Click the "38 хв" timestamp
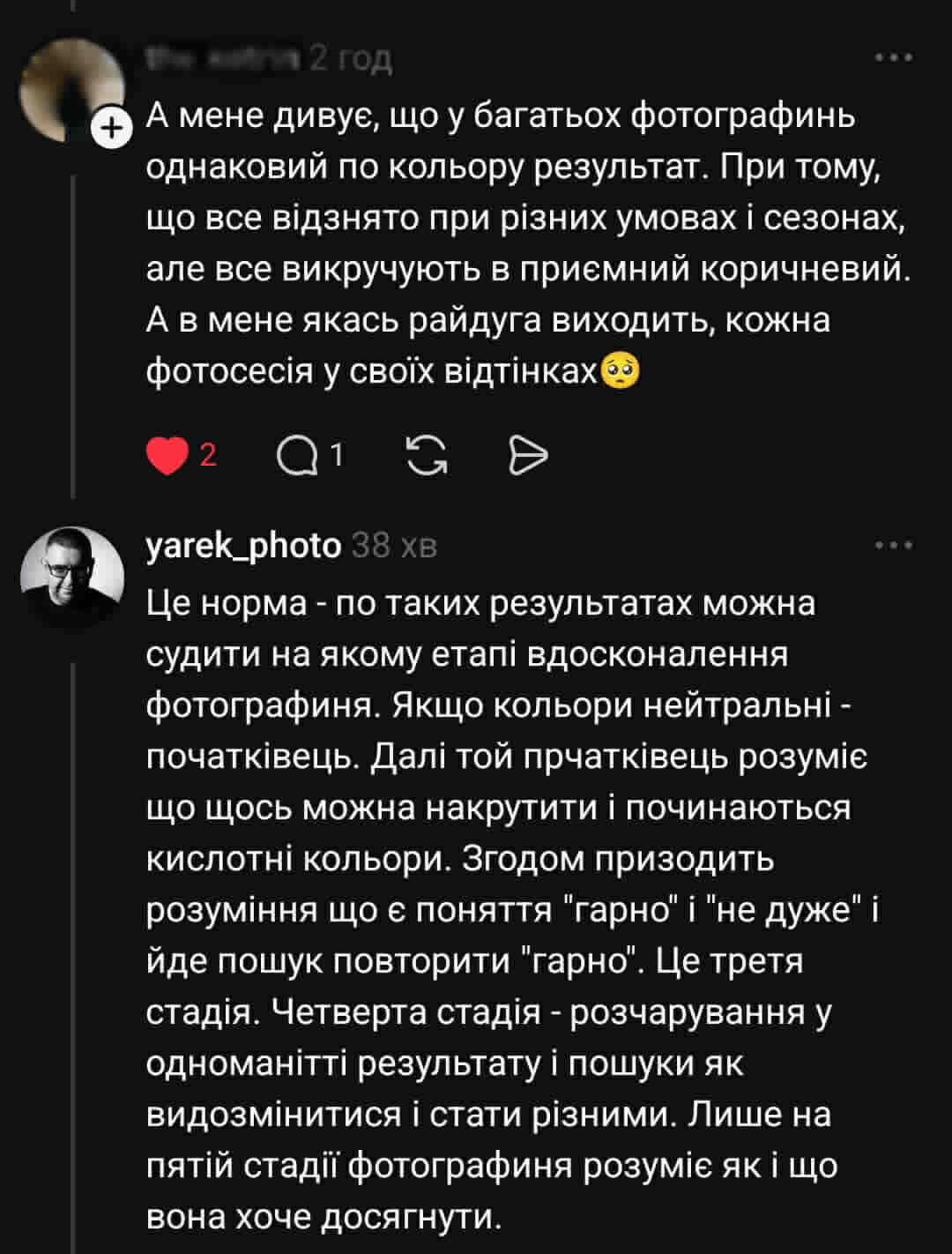This screenshot has width=952, height=1254. tap(393, 547)
